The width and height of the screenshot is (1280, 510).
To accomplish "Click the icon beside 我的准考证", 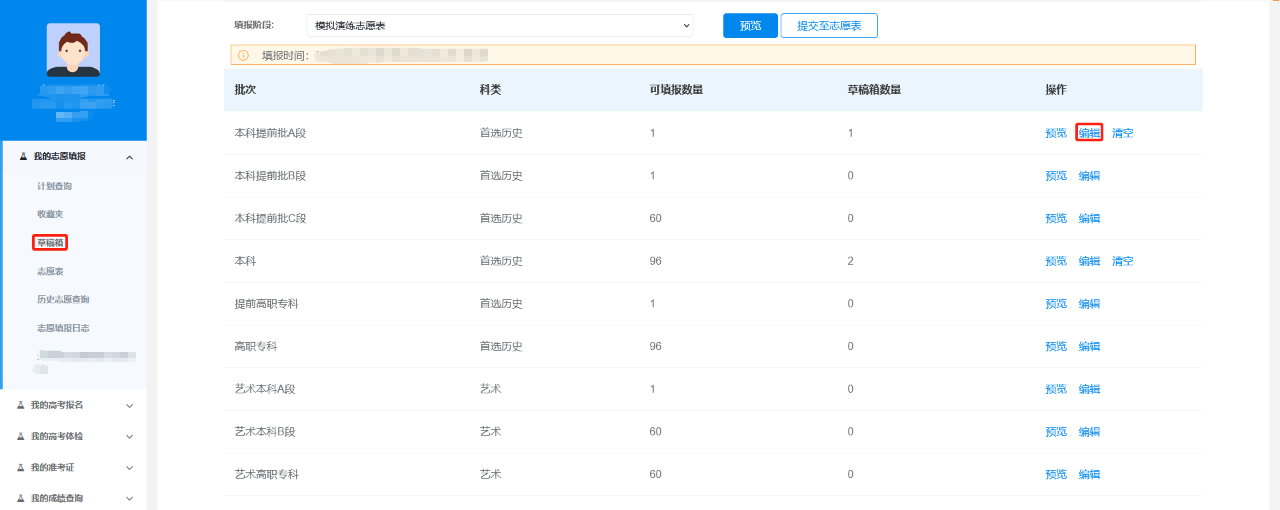I will (21, 467).
